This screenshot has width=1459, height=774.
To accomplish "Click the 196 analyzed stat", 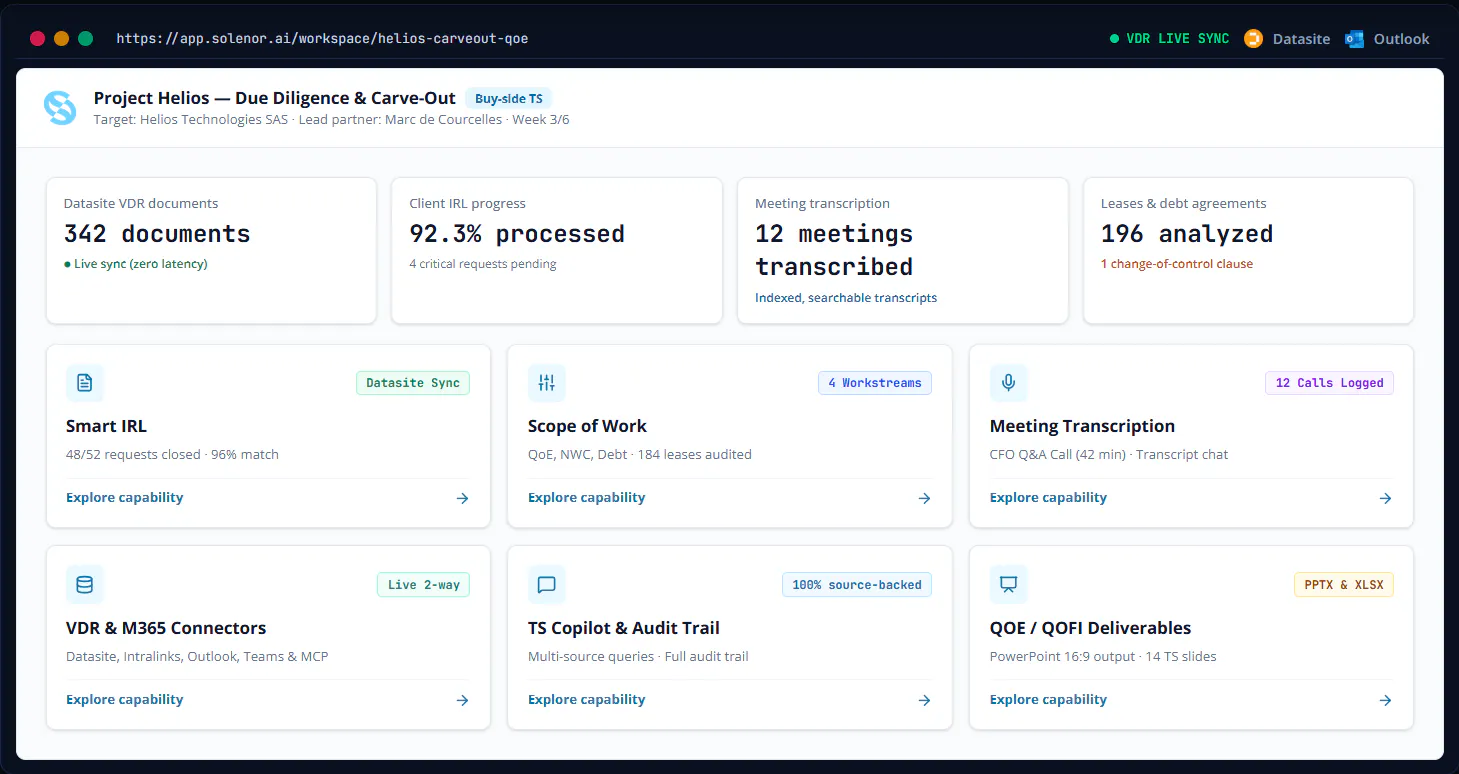I will pos(1187,234).
